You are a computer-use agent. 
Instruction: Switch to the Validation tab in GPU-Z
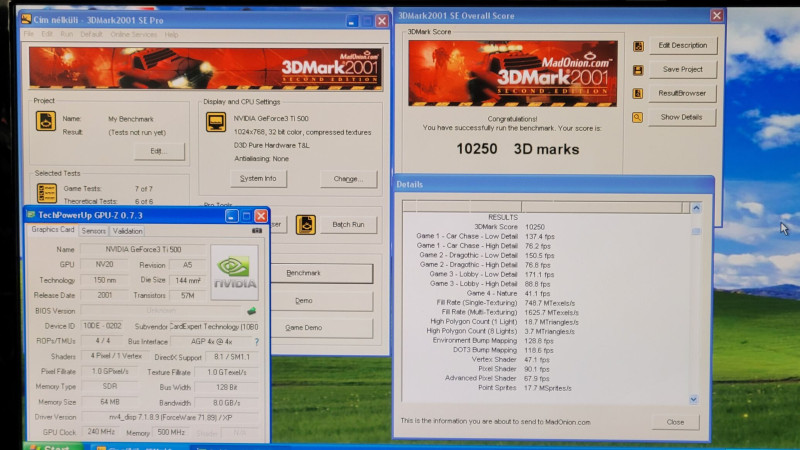tap(128, 231)
